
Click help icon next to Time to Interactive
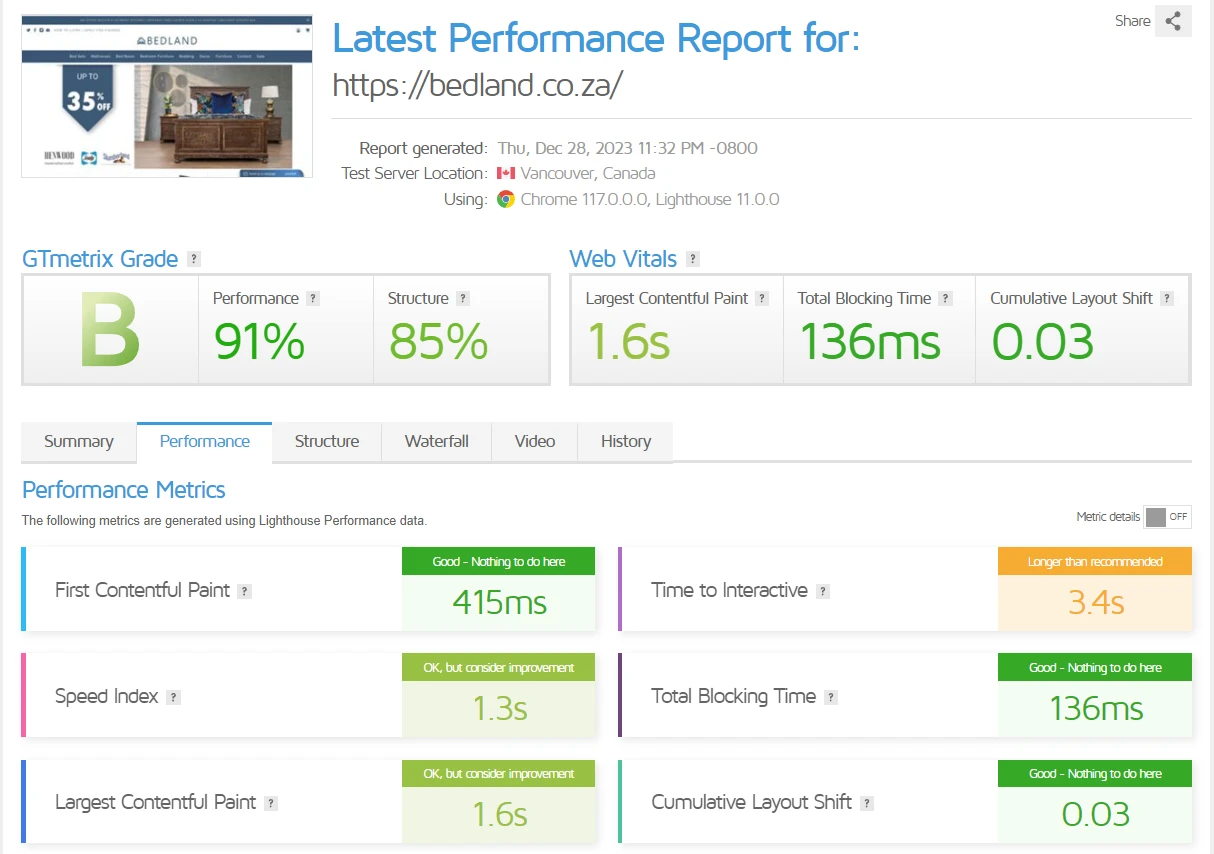823,591
